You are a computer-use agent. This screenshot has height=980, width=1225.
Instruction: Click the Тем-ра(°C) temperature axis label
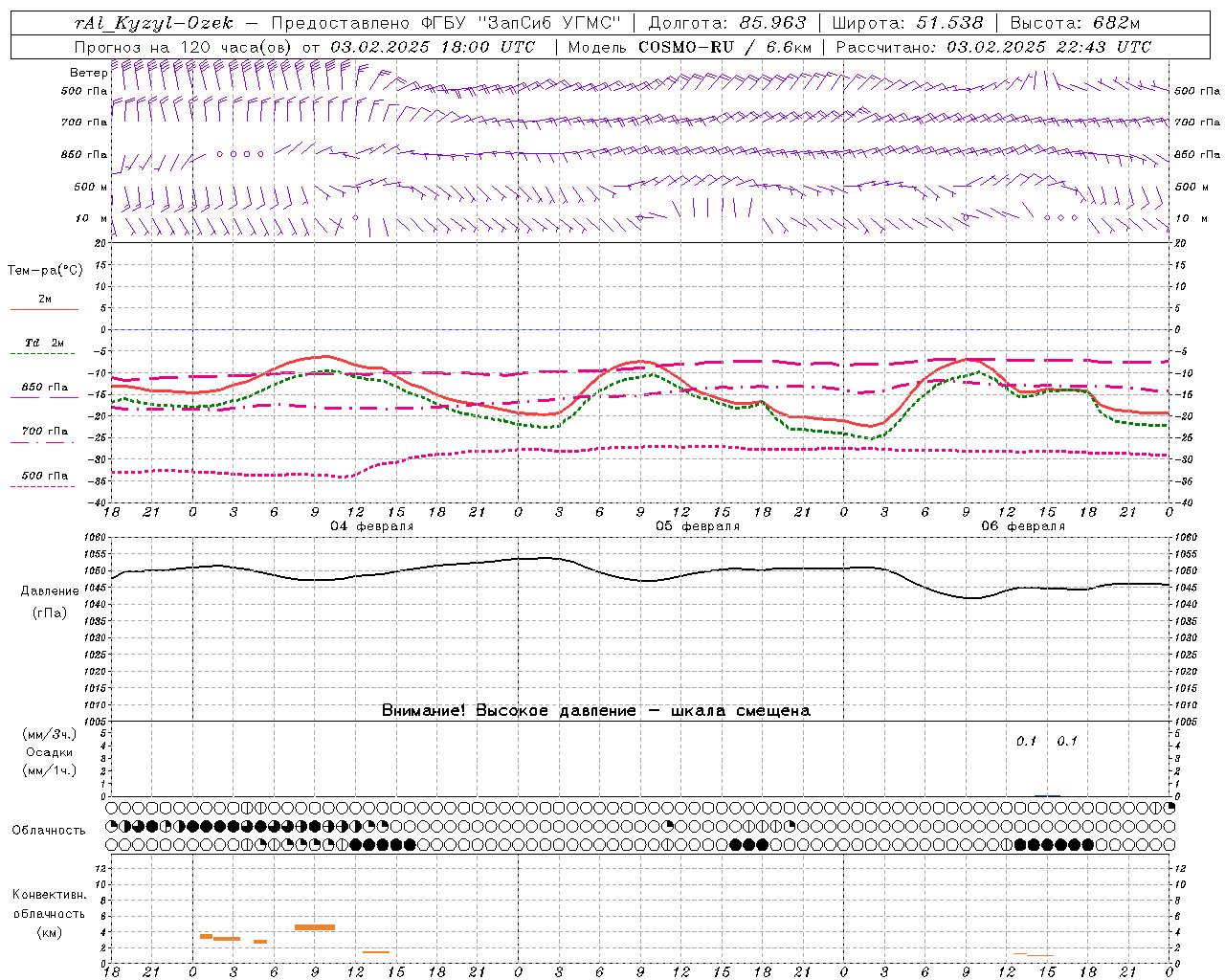45,271
